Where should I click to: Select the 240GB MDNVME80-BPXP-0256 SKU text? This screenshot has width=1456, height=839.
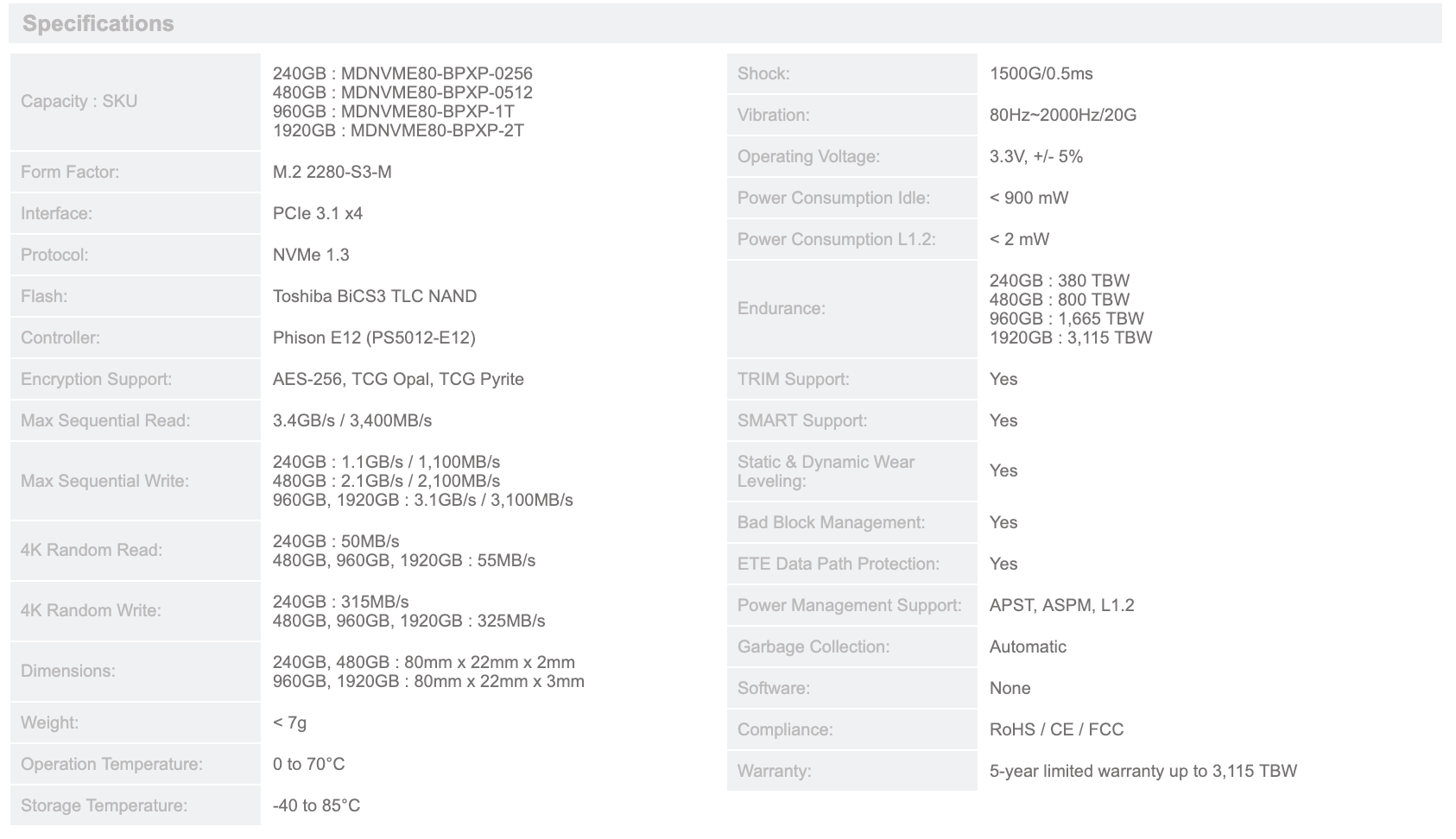[x=402, y=73]
